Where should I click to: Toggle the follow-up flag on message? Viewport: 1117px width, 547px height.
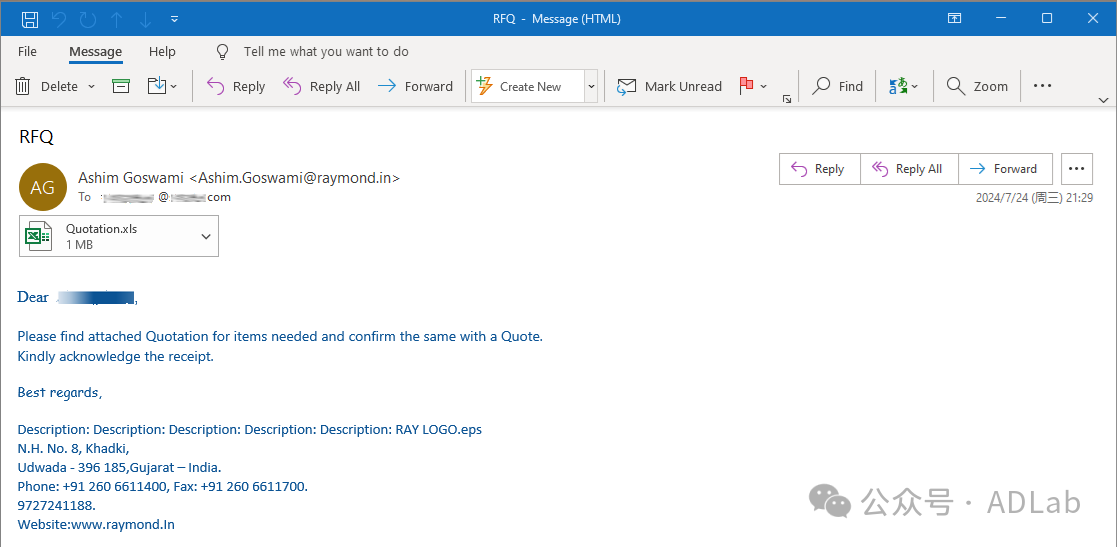(746, 86)
